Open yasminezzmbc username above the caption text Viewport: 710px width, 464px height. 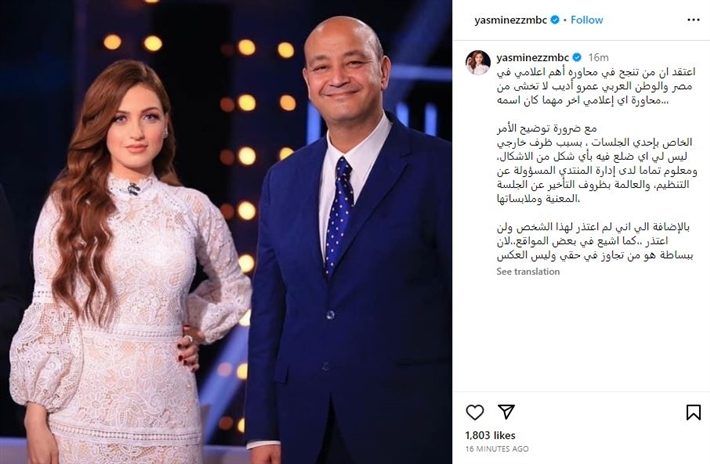[x=532, y=57]
